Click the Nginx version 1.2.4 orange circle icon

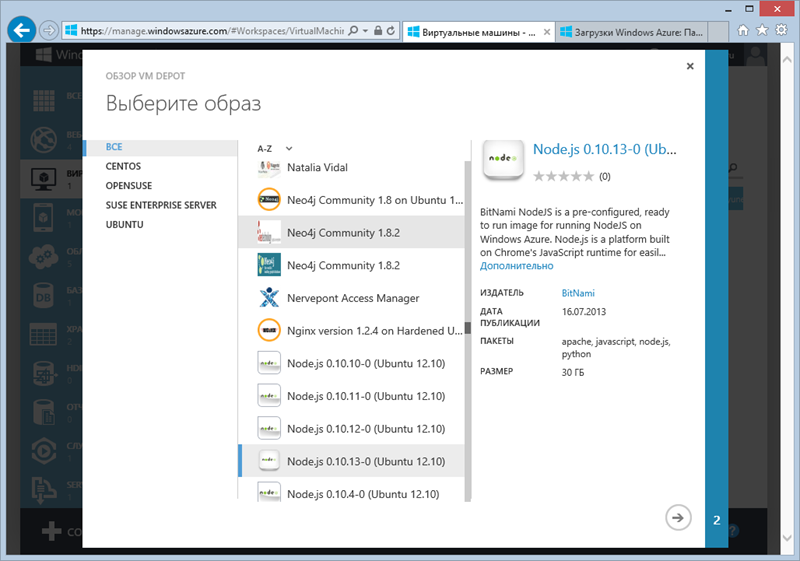[269, 330]
